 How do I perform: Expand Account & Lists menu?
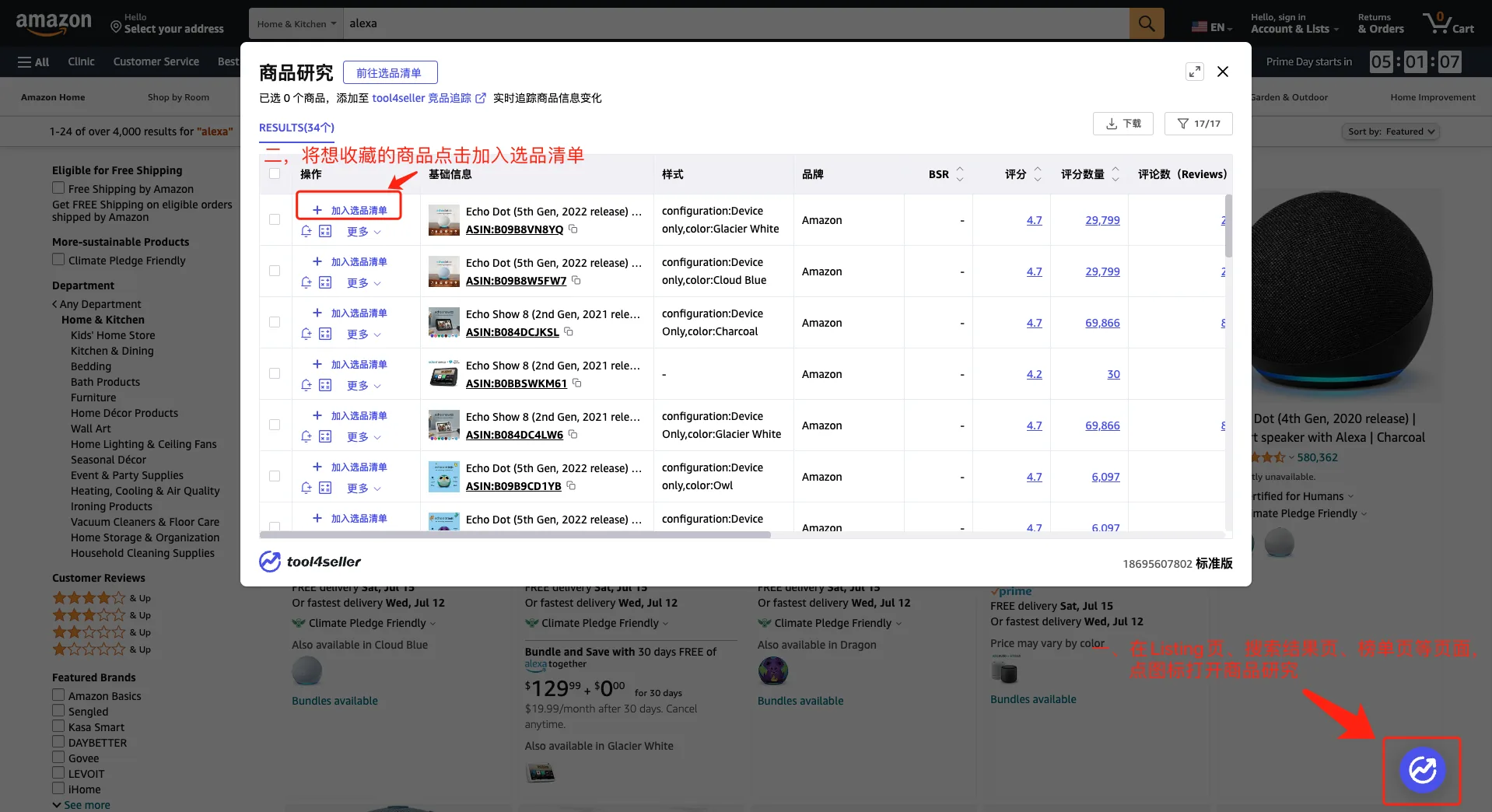click(1294, 24)
